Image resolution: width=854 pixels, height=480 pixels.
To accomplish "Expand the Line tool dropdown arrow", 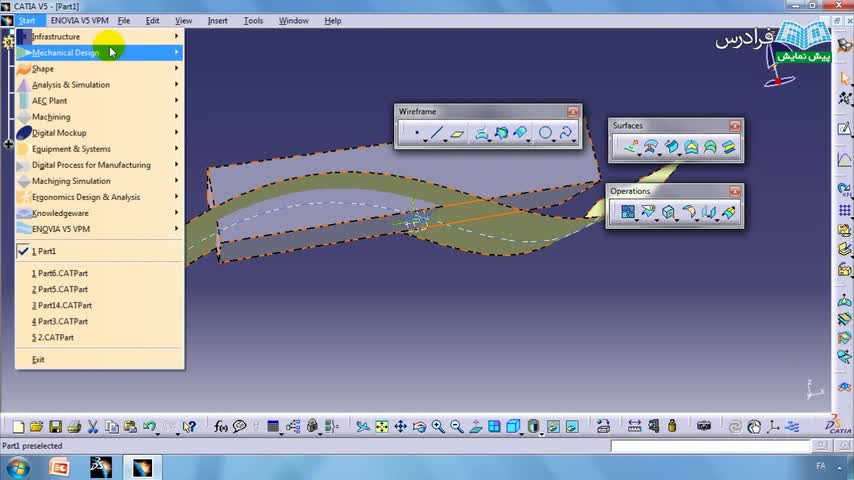I will pyautogui.click(x=445, y=141).
